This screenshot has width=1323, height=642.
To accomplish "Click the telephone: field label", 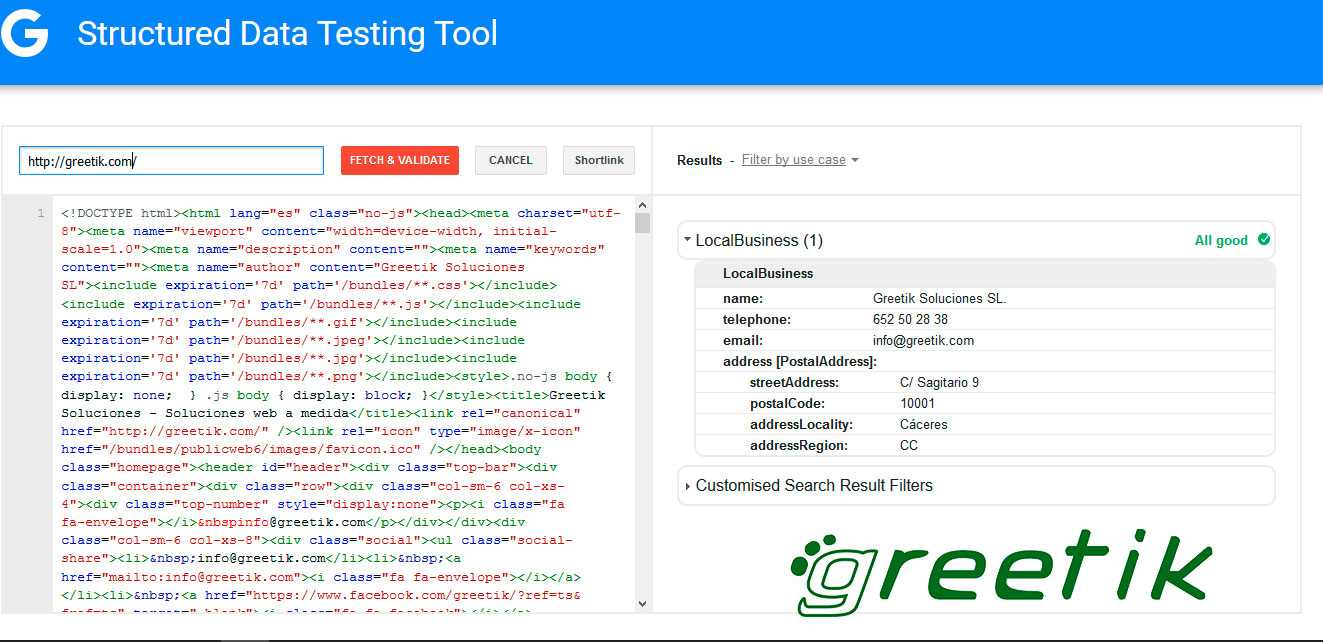I will pyautogui.click(x=757, y=320).
